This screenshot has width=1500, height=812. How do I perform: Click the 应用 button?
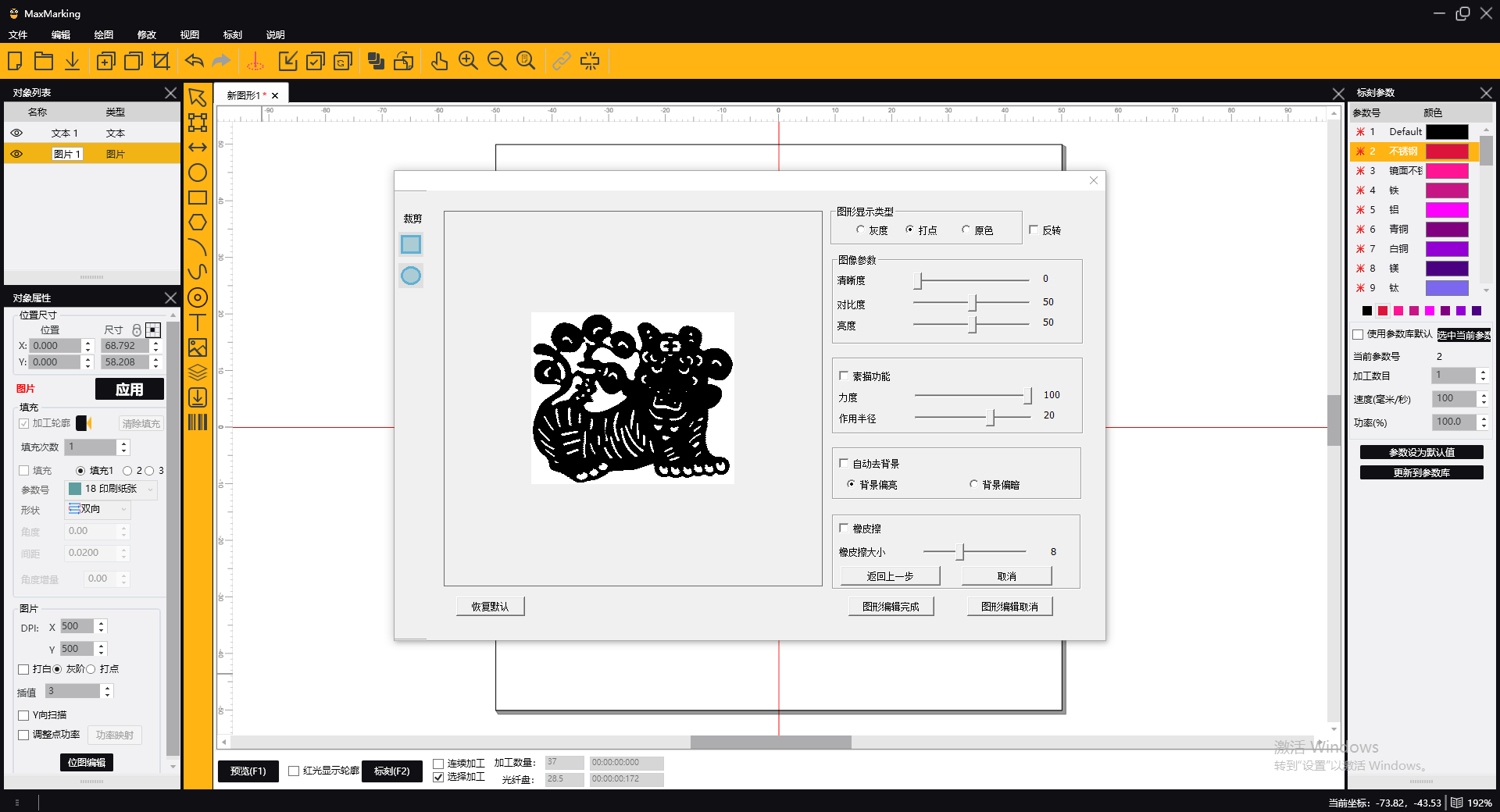pos(130,389)
